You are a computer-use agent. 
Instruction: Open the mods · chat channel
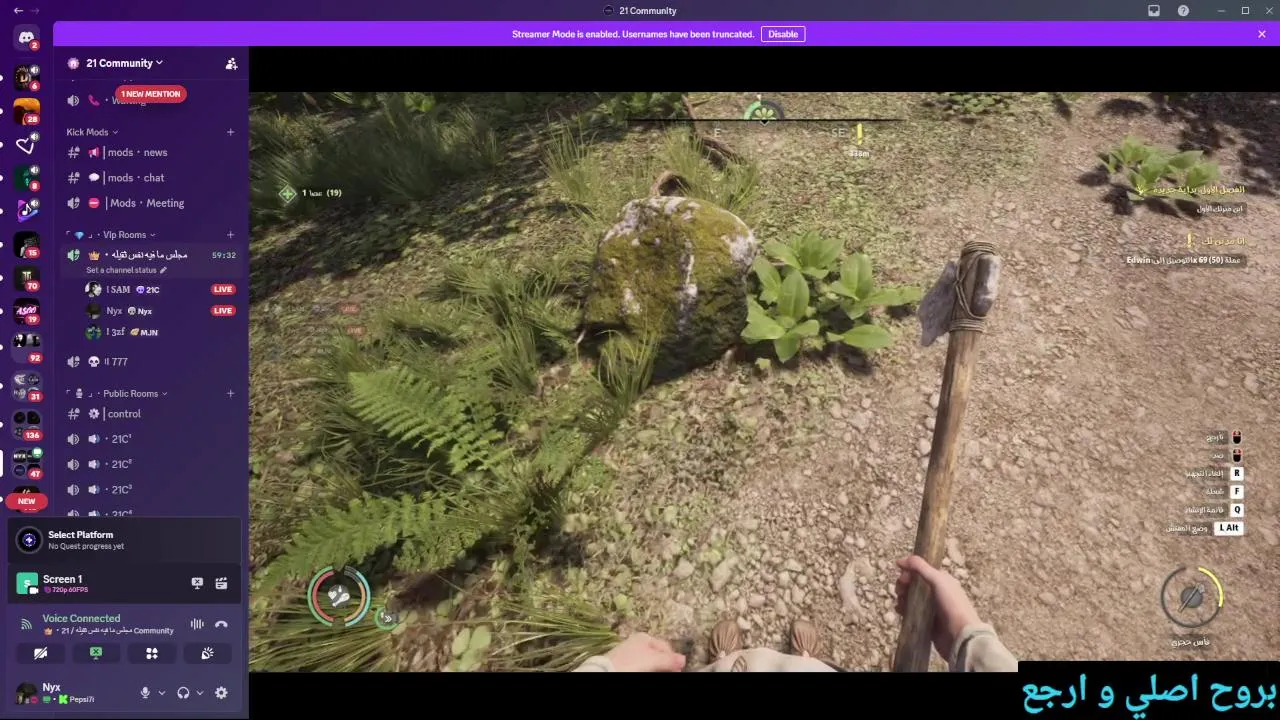point(152,178)
